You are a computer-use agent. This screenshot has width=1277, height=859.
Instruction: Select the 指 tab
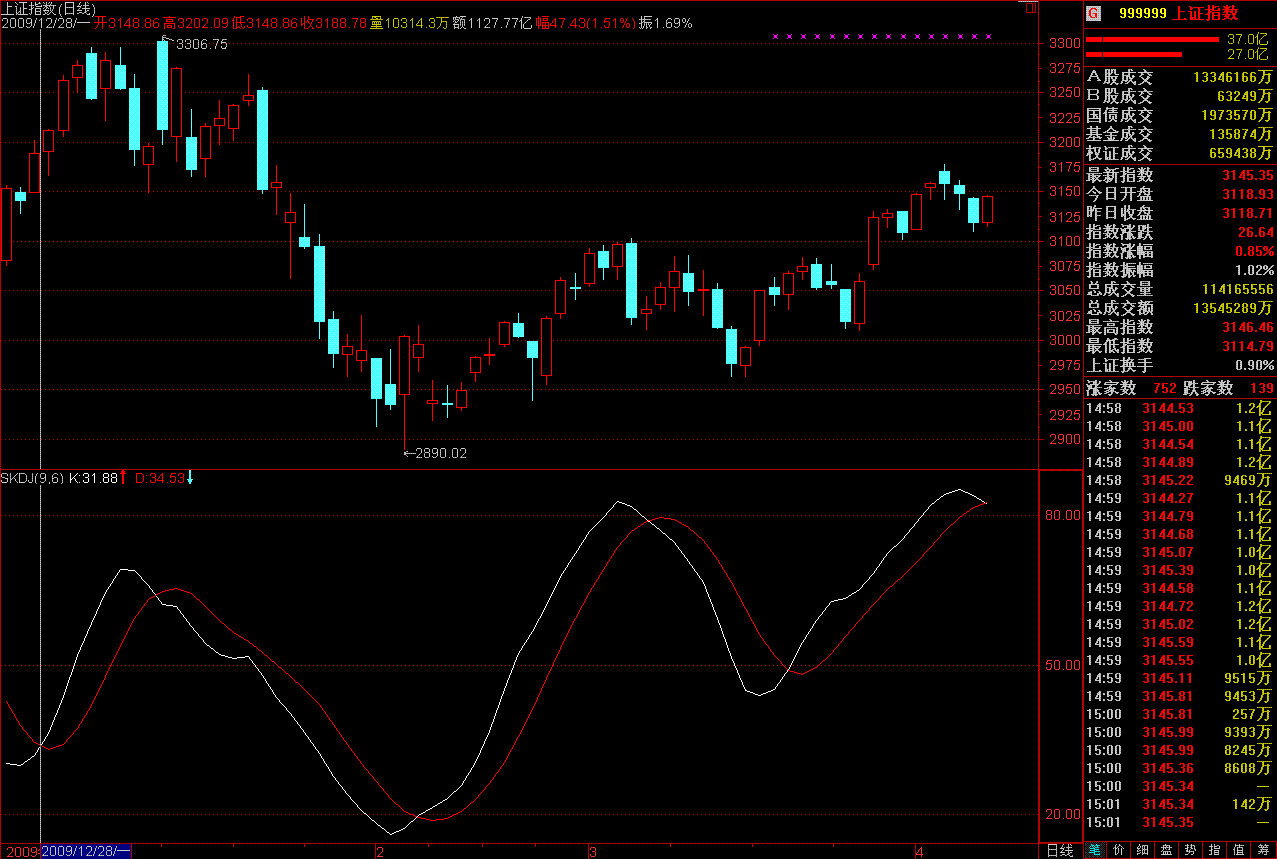click(x=1214, y=850)
